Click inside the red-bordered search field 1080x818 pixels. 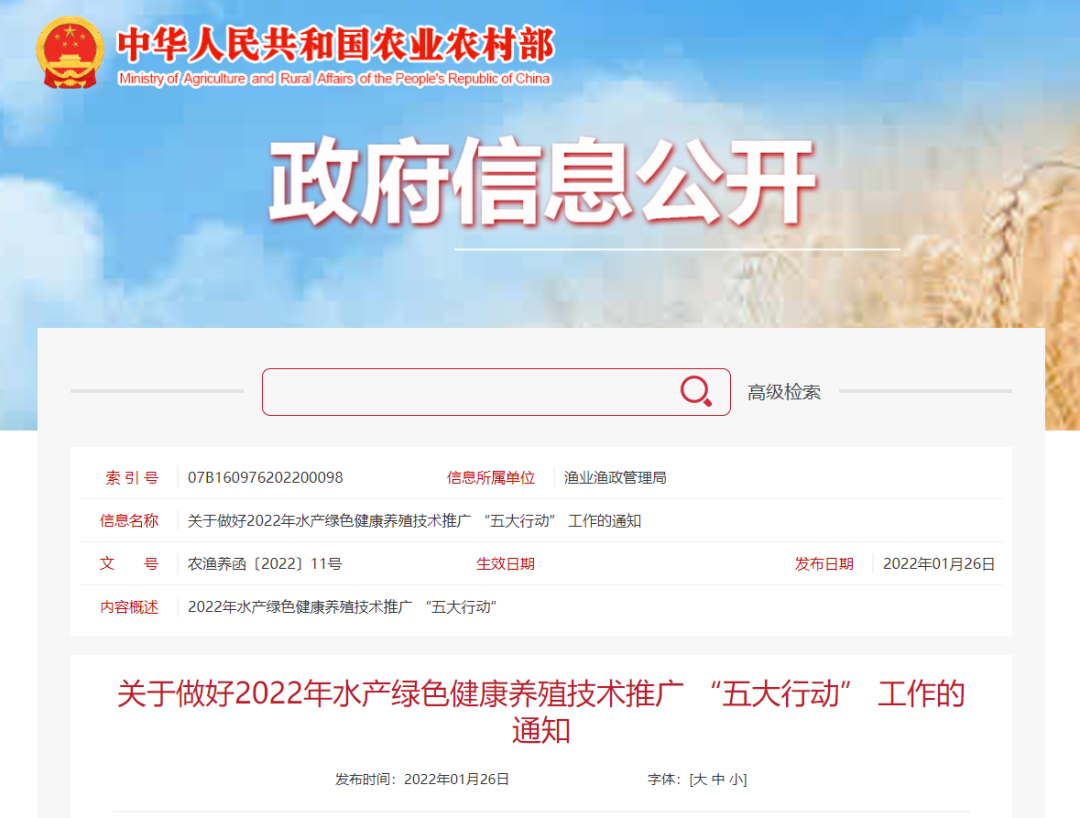[x=496, y=392]
